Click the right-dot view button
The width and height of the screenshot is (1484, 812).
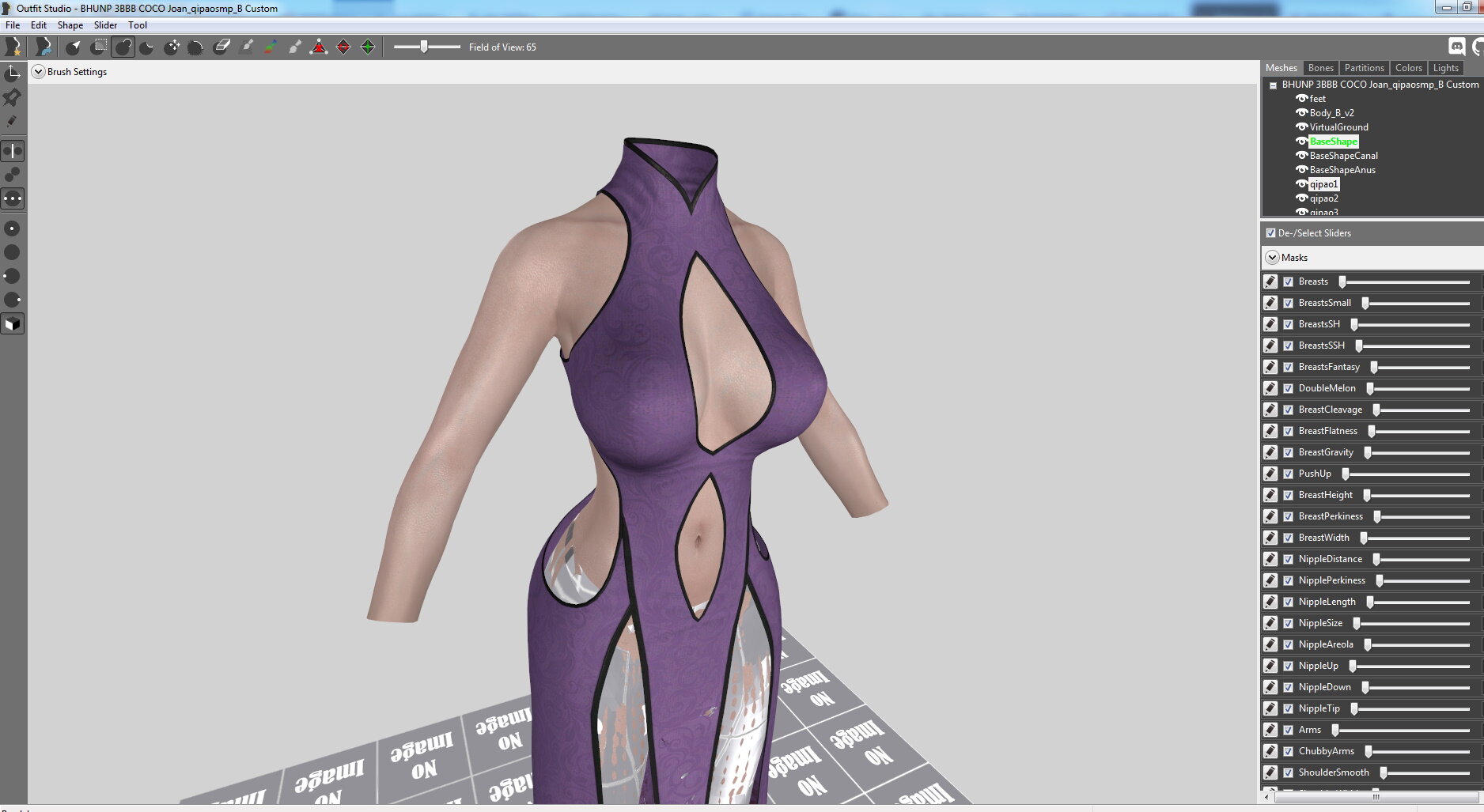[x=13, y=300]
